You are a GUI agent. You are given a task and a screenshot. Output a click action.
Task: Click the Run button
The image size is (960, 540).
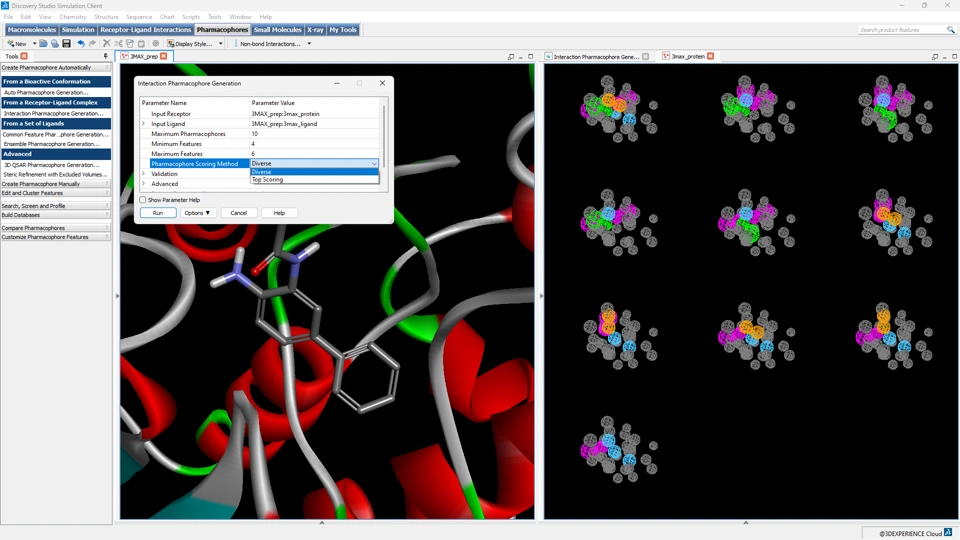point(158,212)
